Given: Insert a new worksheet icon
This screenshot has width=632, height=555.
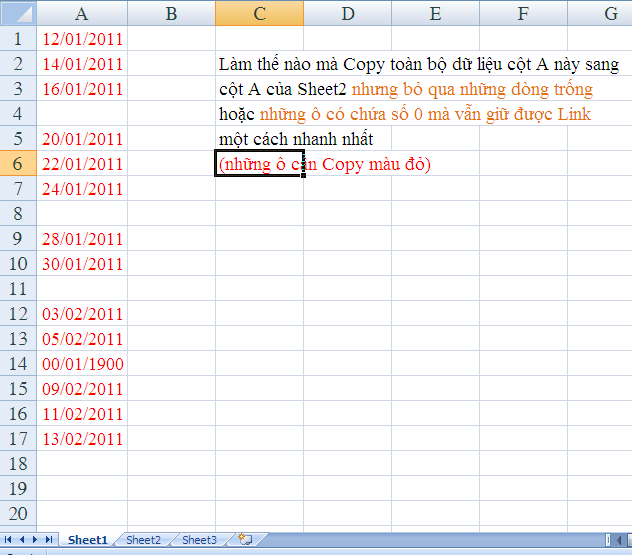Looking at the screenshot, I should (x=245, y=539).
